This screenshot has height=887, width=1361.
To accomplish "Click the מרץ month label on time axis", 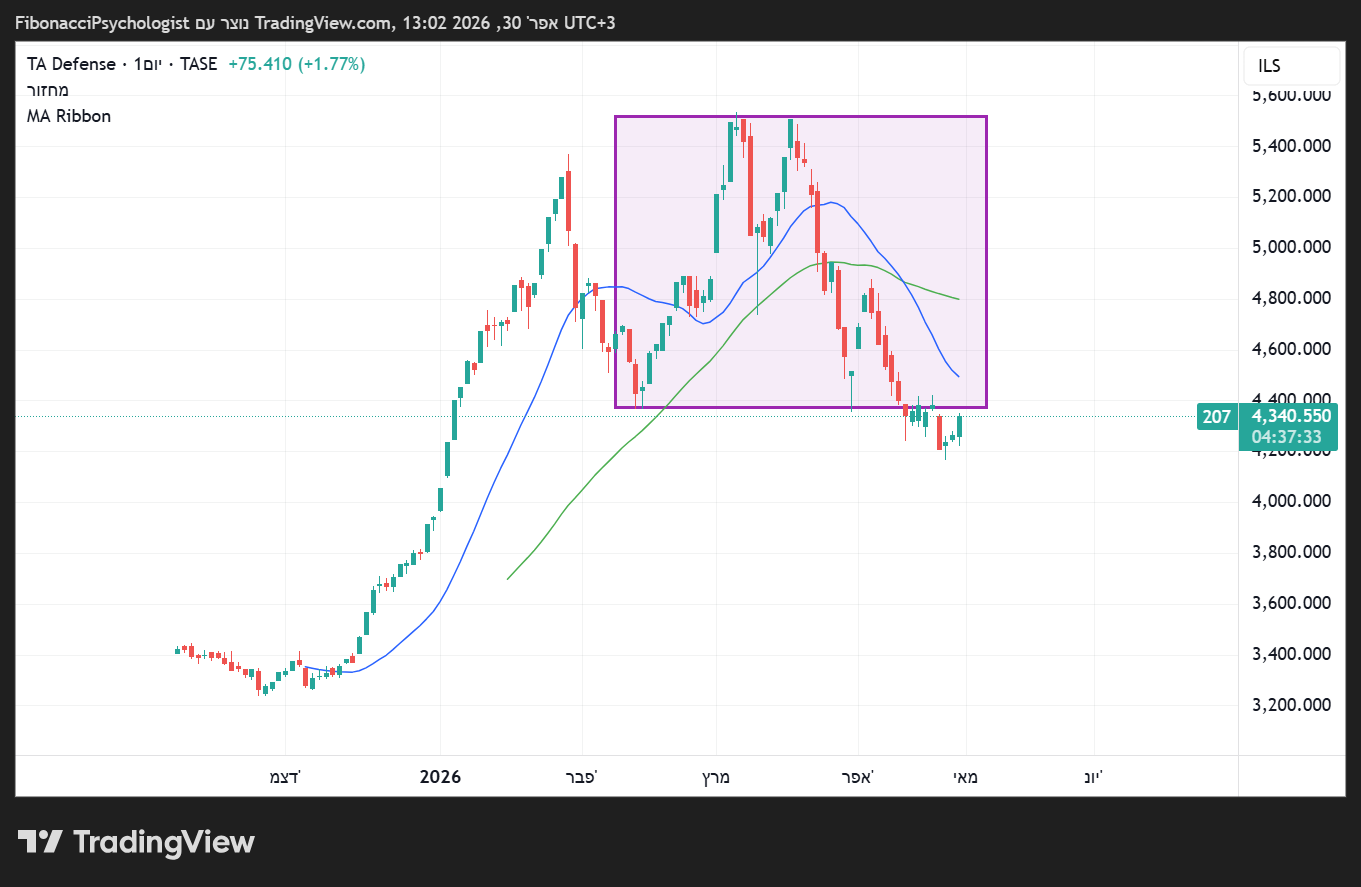I will [715, 777].
